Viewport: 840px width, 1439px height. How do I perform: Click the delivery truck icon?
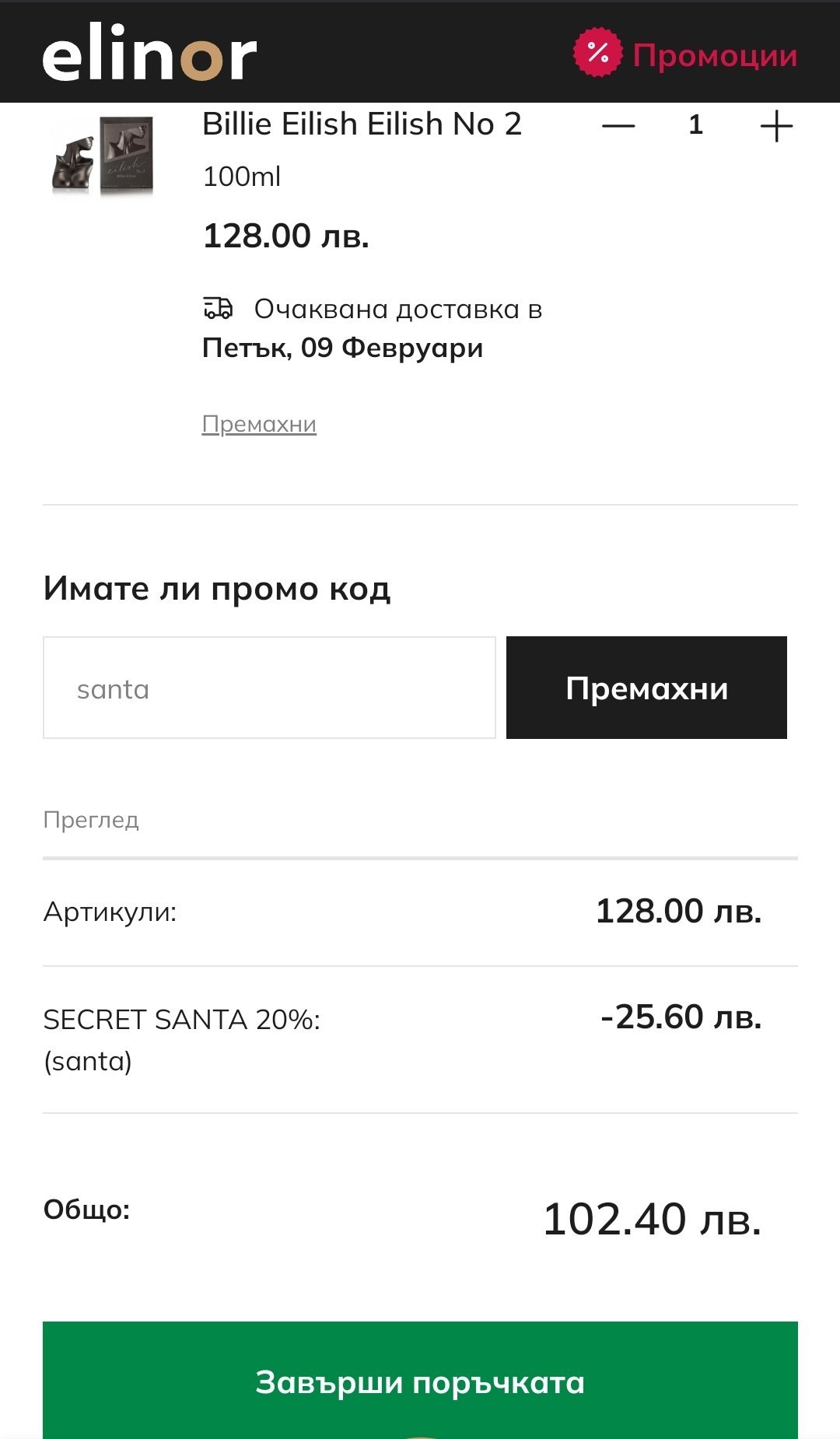pyautogui.click(x=218, y=309)
